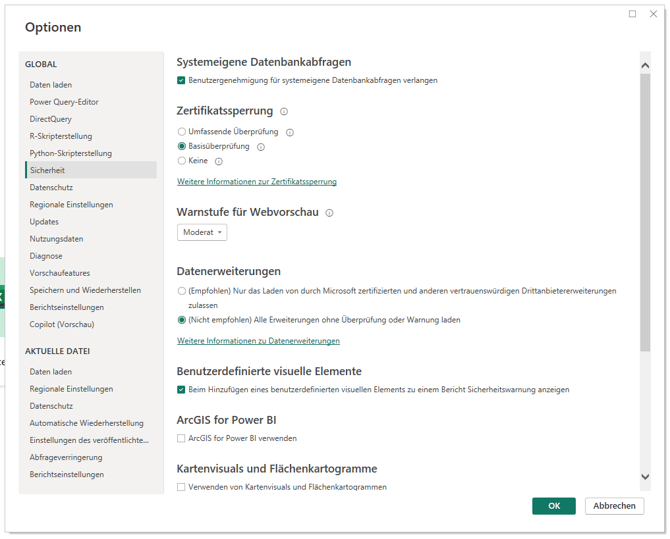
Task: Click info icon beside Keine option
Action: tap(219, 161)
